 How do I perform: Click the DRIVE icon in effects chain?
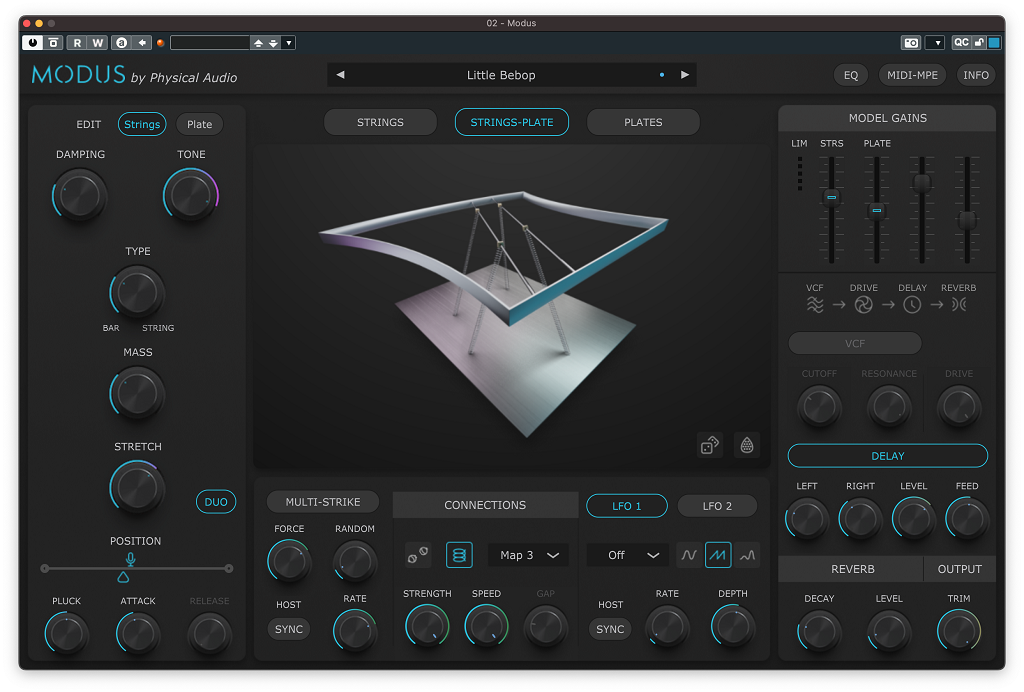click(x=863, y=305)
